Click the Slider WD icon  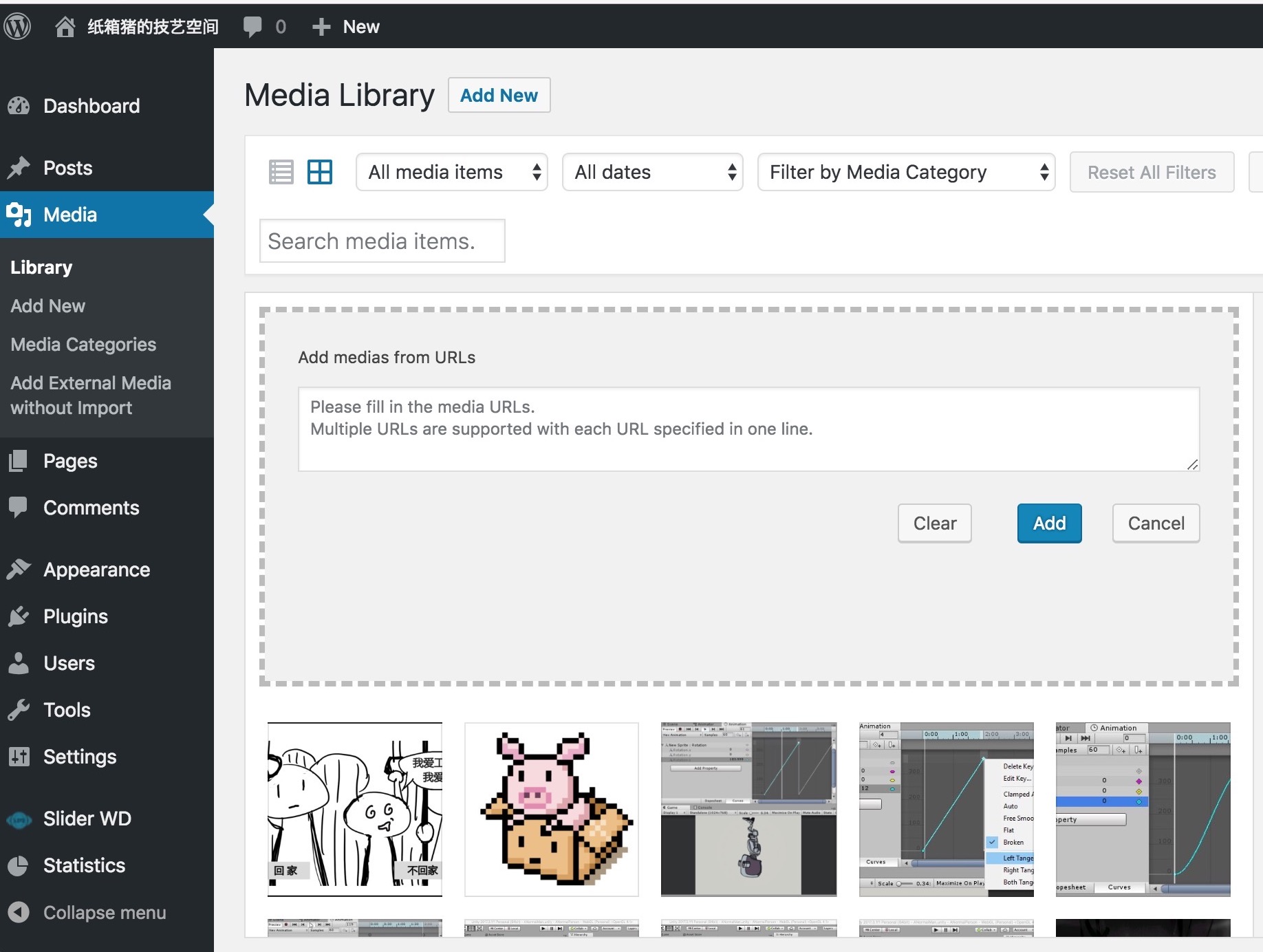(x=19, y=819)
